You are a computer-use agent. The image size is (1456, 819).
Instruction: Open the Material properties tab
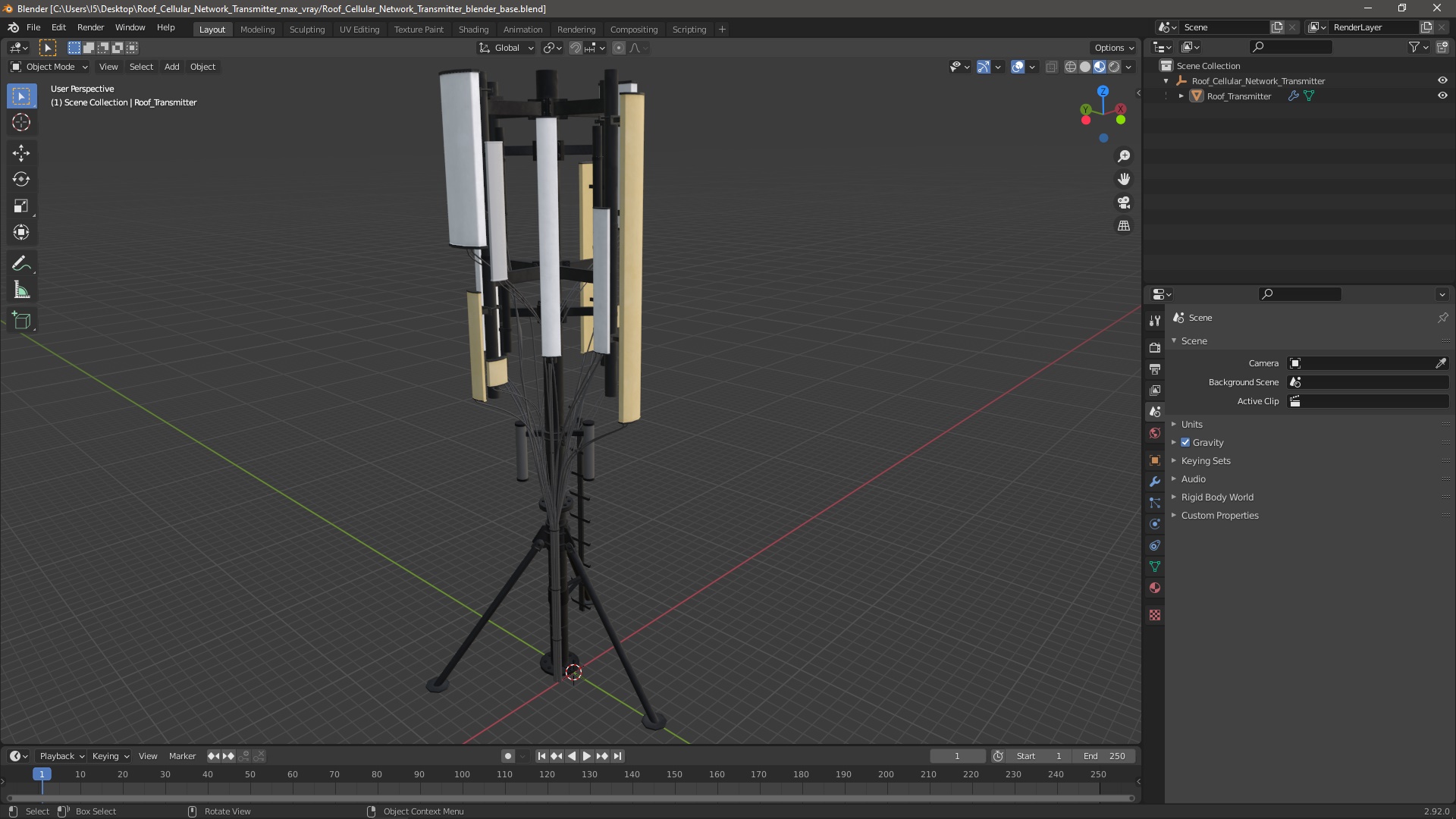tap(1155, 588)
